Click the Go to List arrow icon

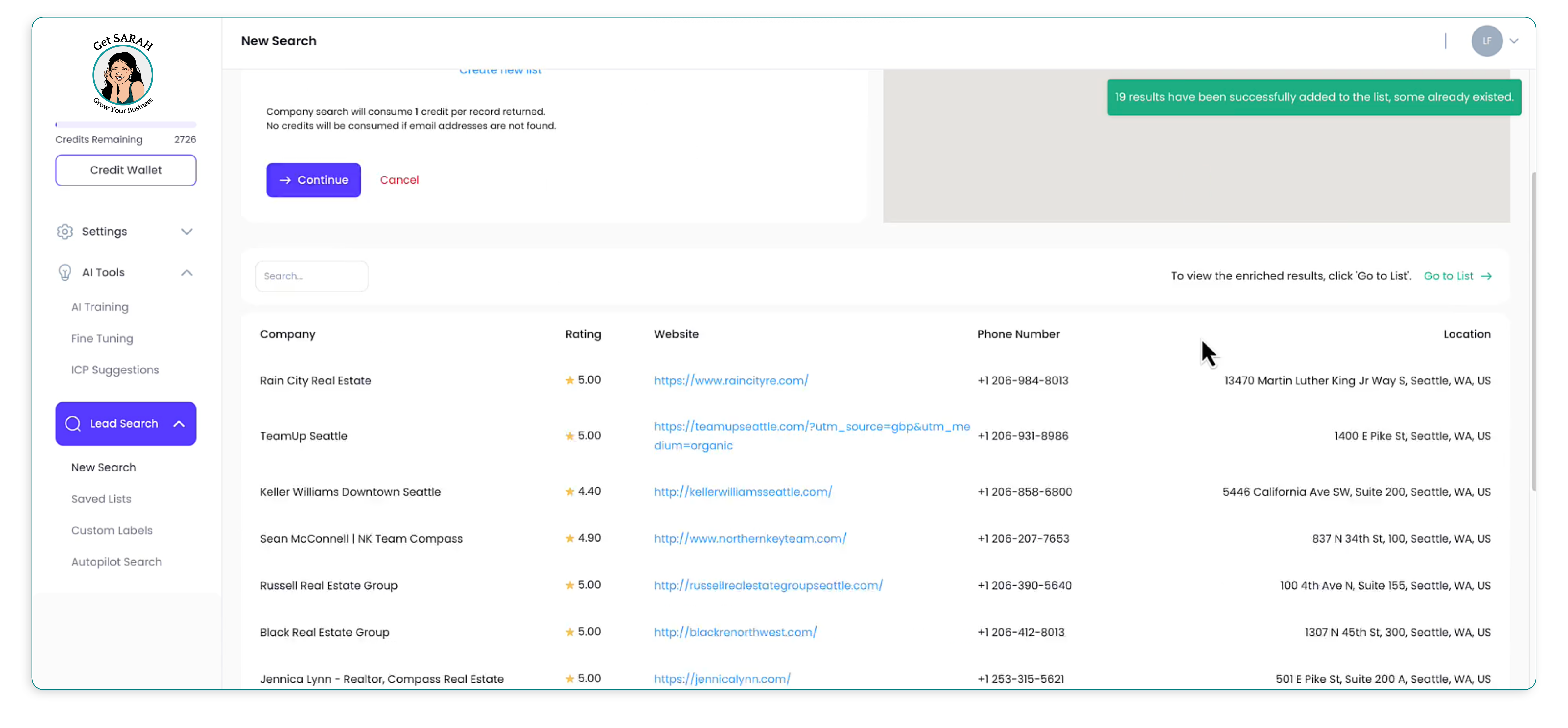(x=1486, y=276)
